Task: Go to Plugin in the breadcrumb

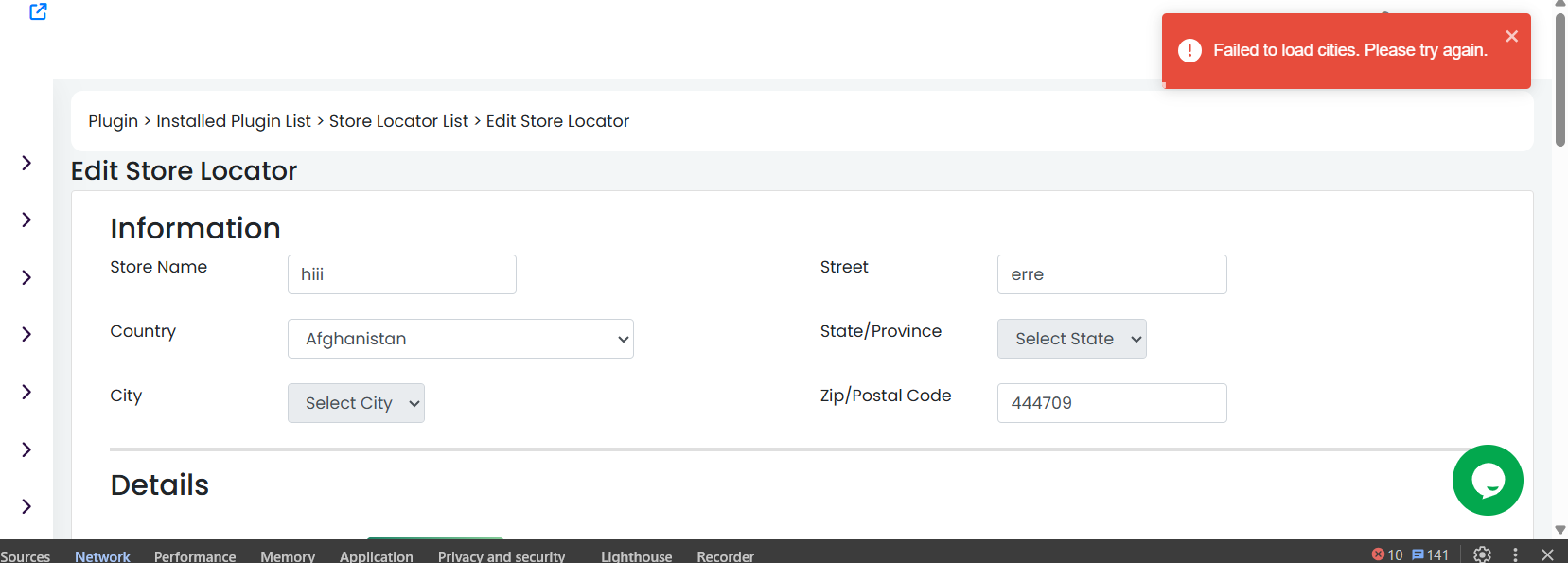Action: [114, 121]
